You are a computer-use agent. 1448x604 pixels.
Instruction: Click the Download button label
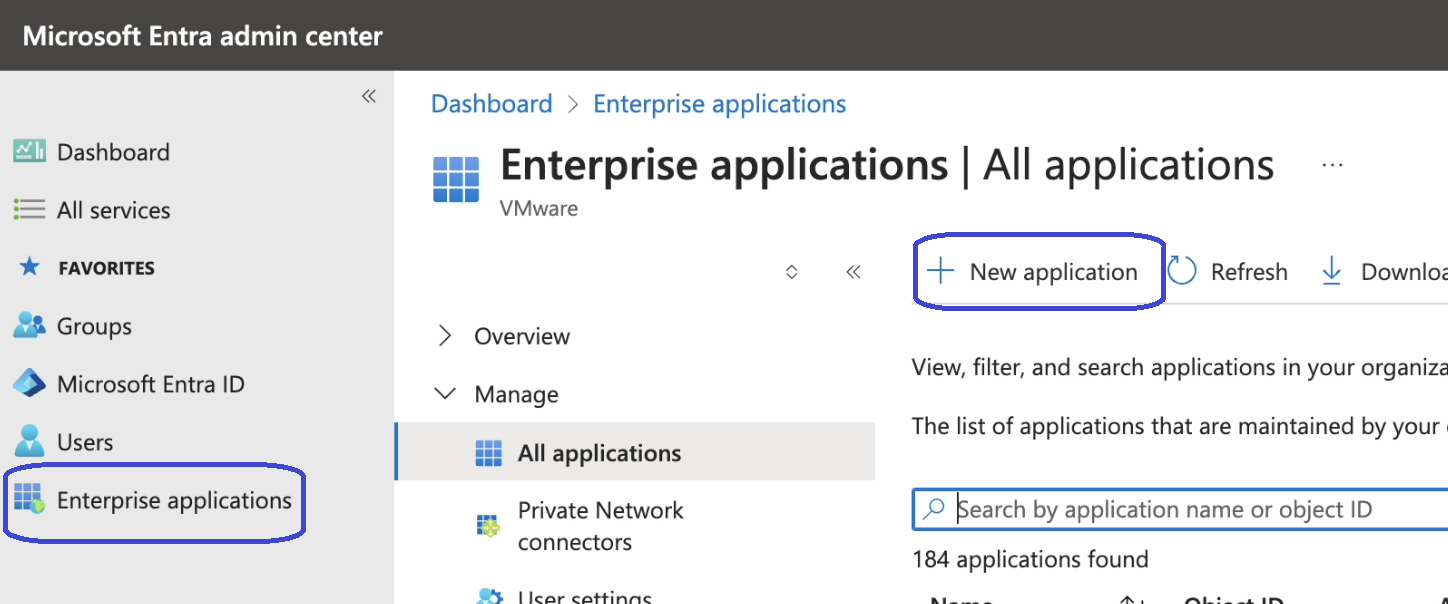[x=1404, y=271]
